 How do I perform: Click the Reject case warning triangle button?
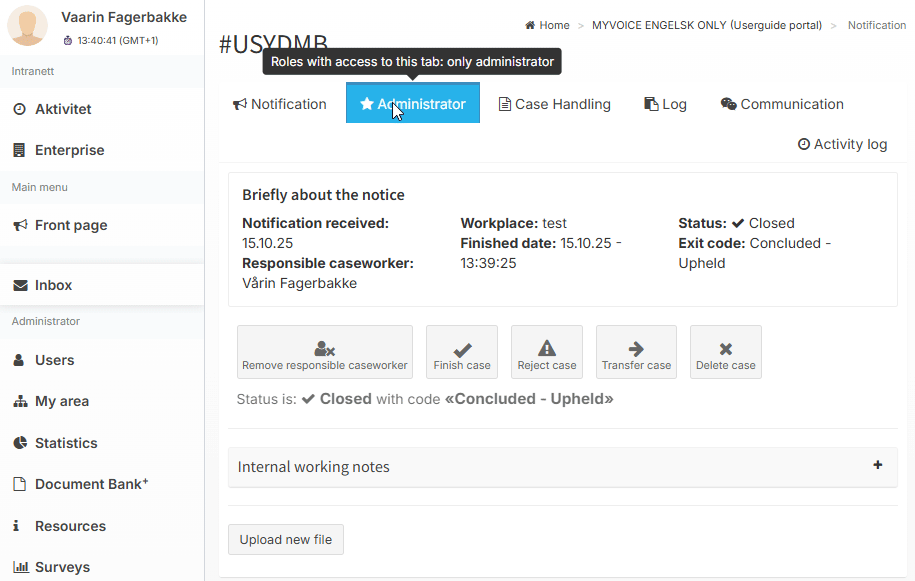click(x=546, y=352)
